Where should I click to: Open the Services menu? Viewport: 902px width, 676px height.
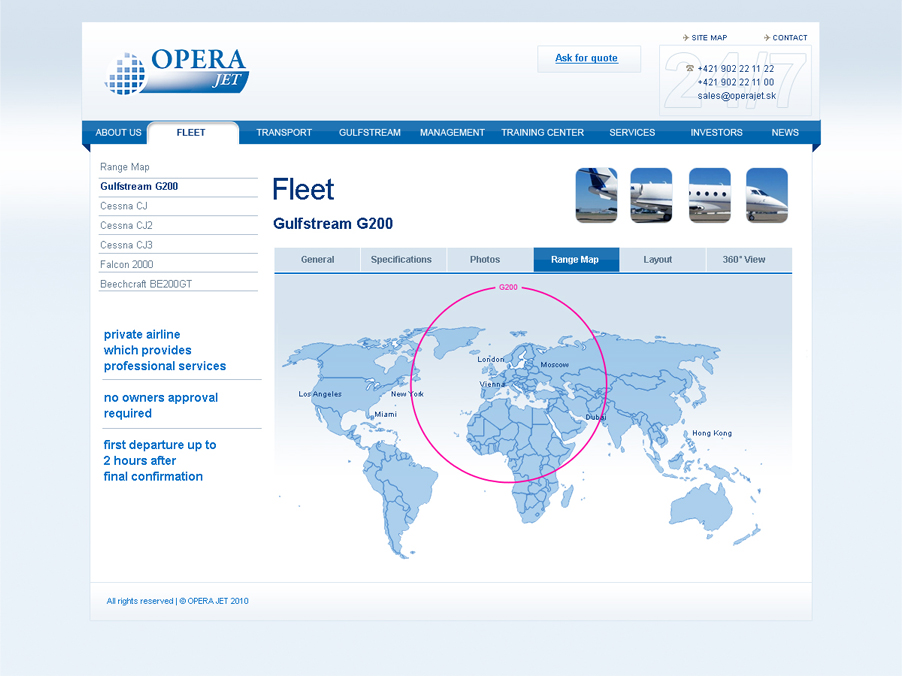point(632,132)
